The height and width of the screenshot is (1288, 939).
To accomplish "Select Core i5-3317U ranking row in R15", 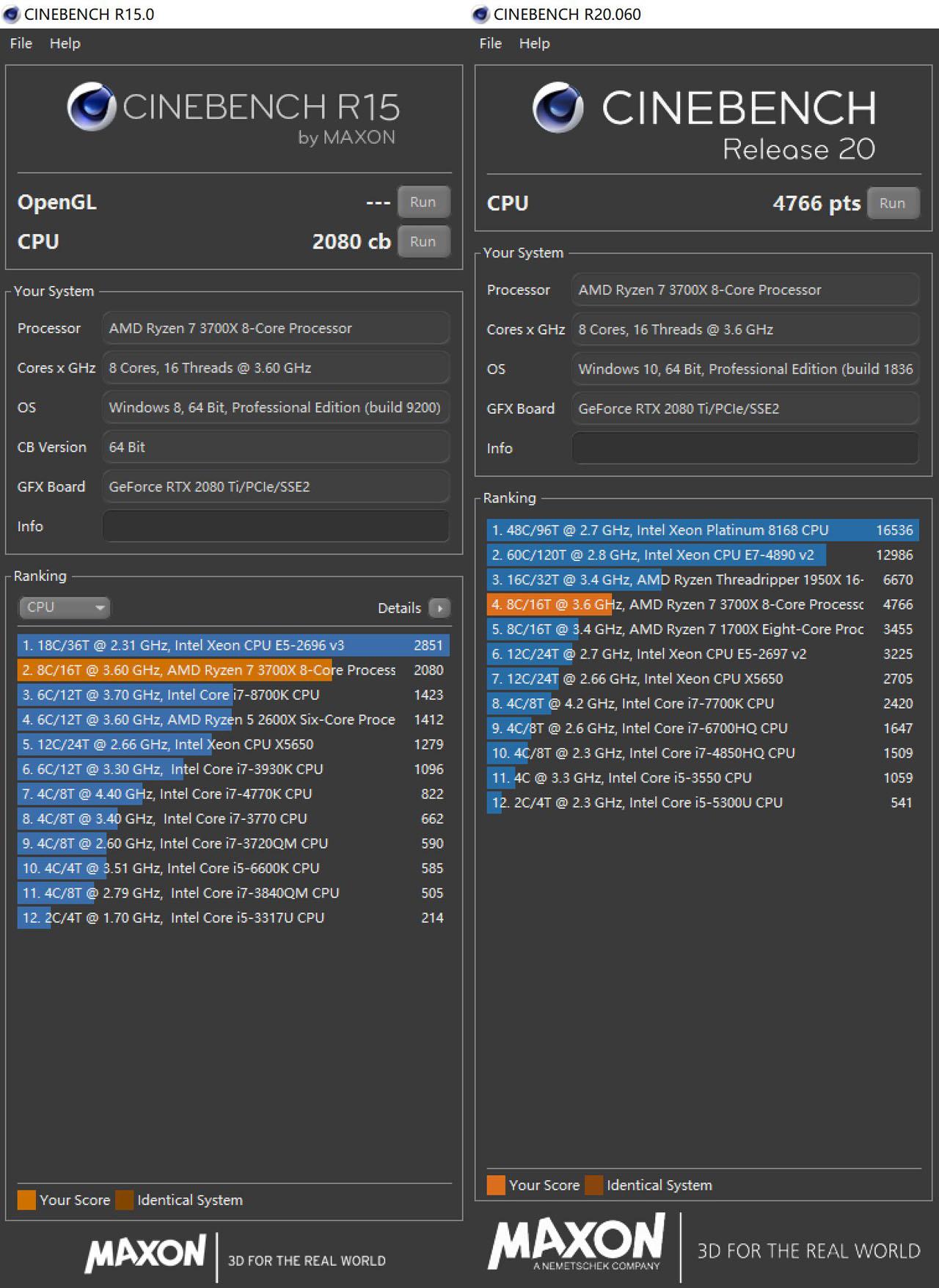I will coord(233,918).
